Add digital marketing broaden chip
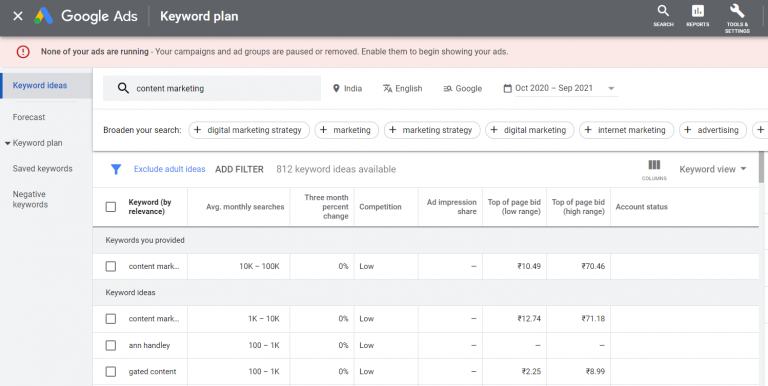This screenshot has width=768, height=386. [x=529, y=130]
